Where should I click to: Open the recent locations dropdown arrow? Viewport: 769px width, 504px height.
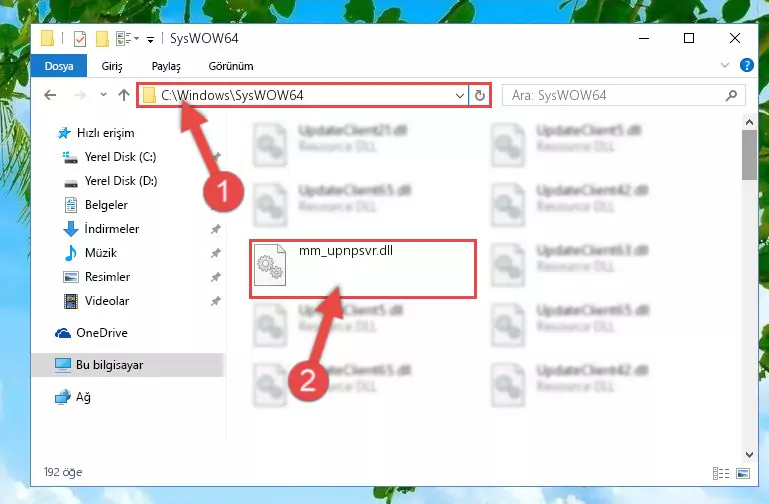coord(103,95)
